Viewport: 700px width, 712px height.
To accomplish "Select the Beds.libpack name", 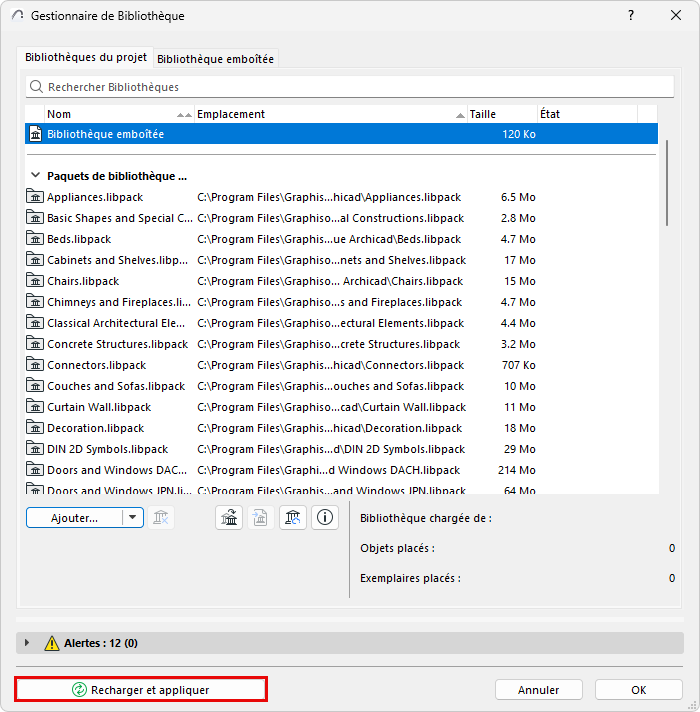I will tap(79, 239).
